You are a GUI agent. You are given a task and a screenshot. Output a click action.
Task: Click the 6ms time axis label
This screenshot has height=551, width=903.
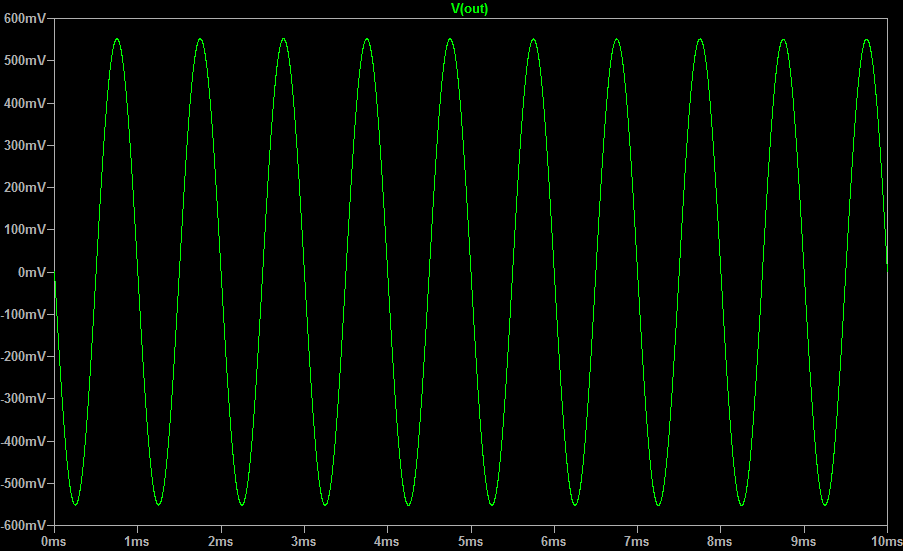pyautogui.click(x=553, y=542)
